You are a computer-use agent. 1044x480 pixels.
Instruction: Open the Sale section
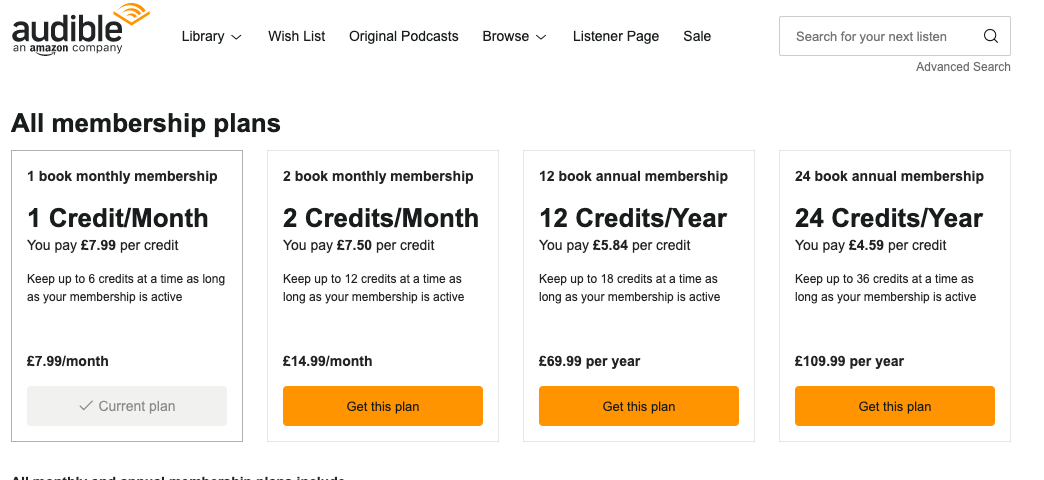click(x=697, y=36)
